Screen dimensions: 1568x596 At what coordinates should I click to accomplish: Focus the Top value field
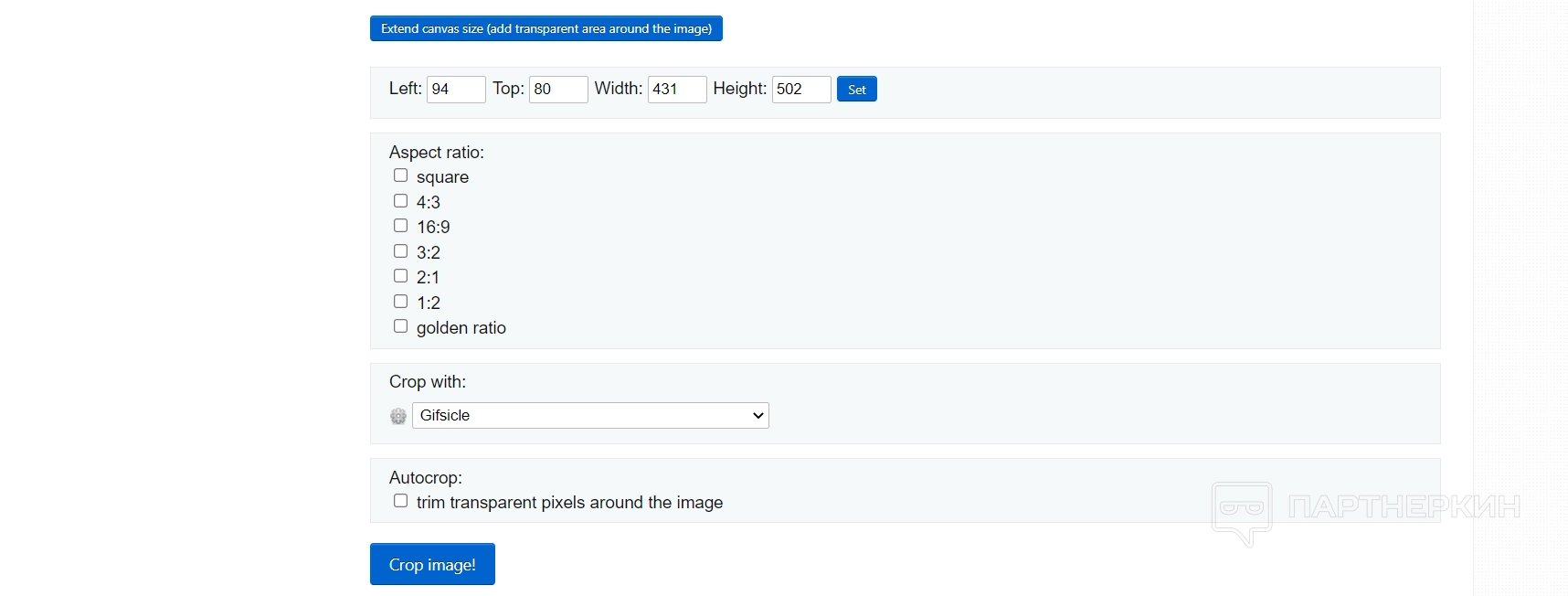(557, 90)
